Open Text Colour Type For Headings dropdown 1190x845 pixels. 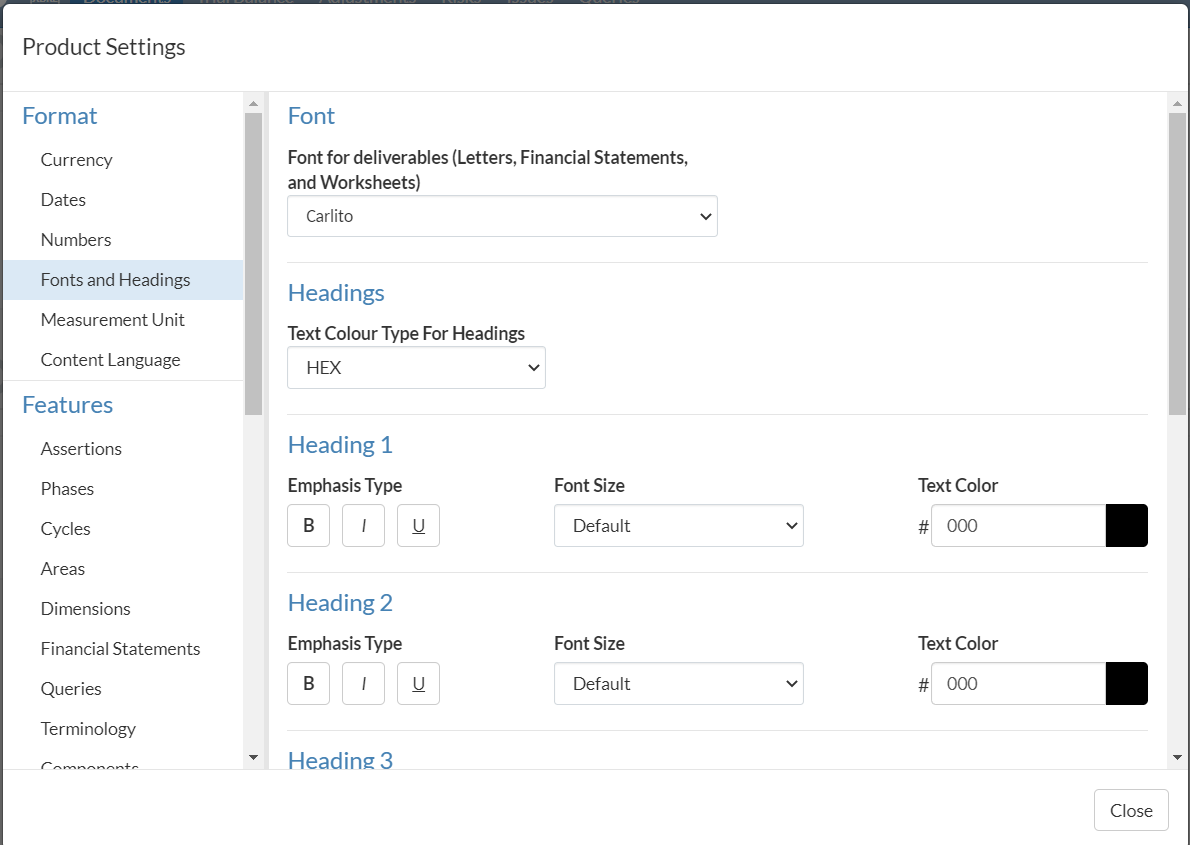[416, 368]
